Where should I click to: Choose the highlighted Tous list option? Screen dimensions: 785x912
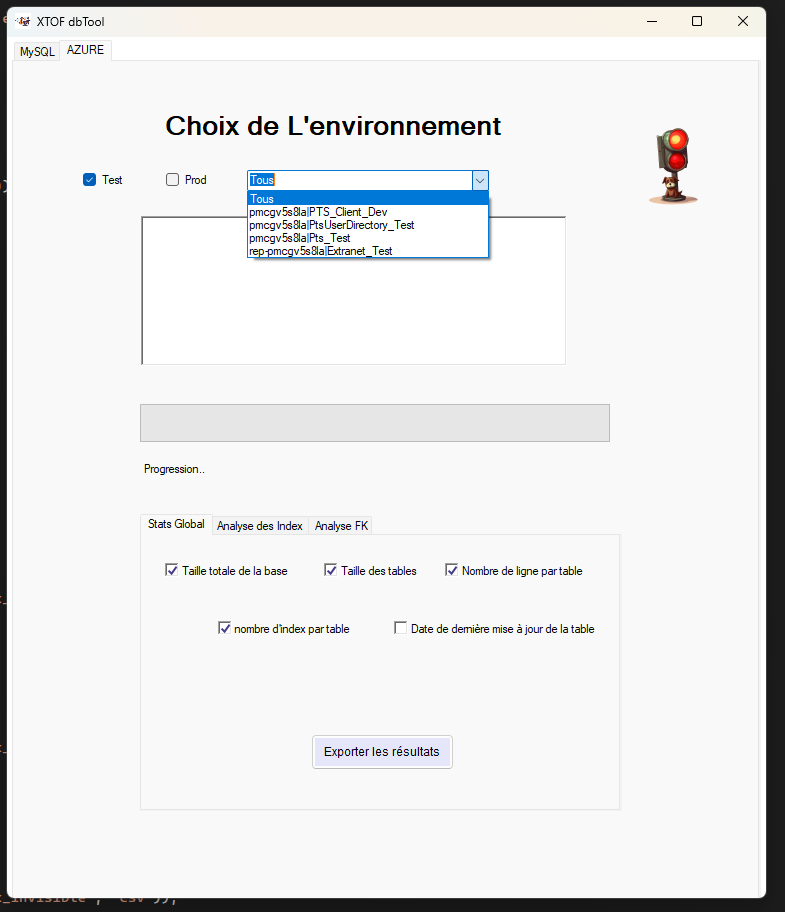[x=367, y=199]
